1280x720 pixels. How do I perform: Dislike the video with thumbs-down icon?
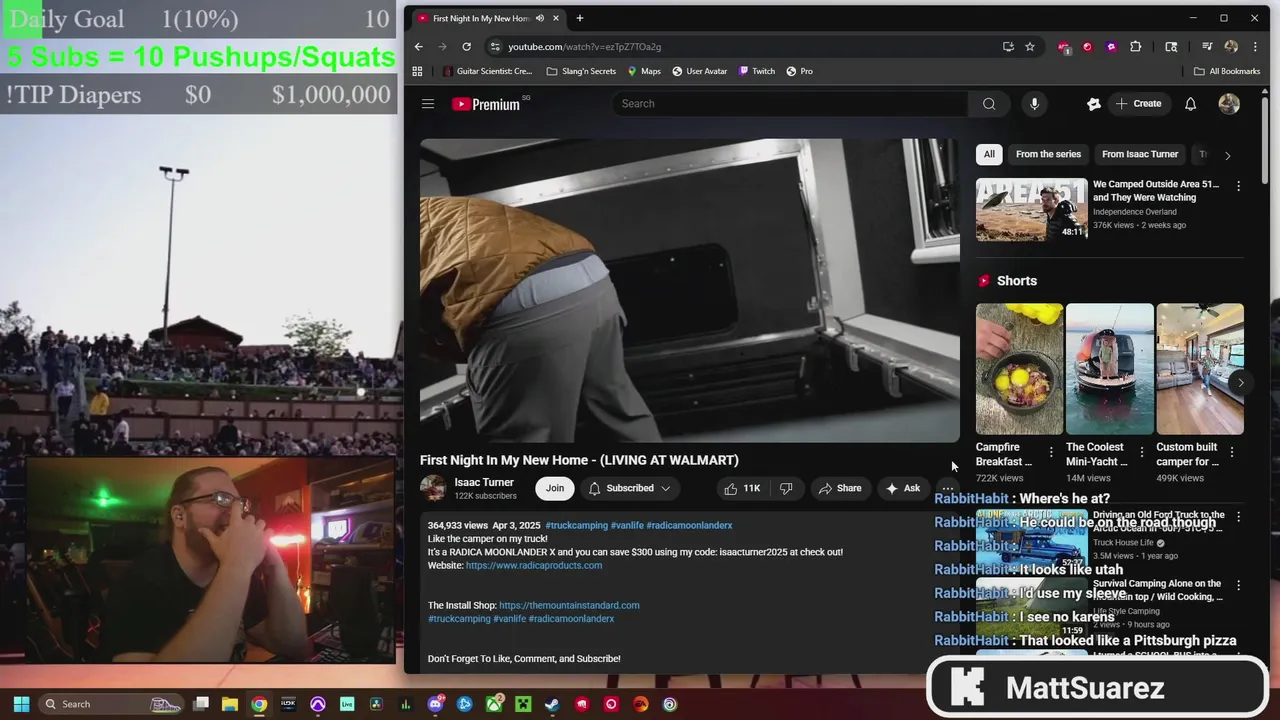point(786,488)
